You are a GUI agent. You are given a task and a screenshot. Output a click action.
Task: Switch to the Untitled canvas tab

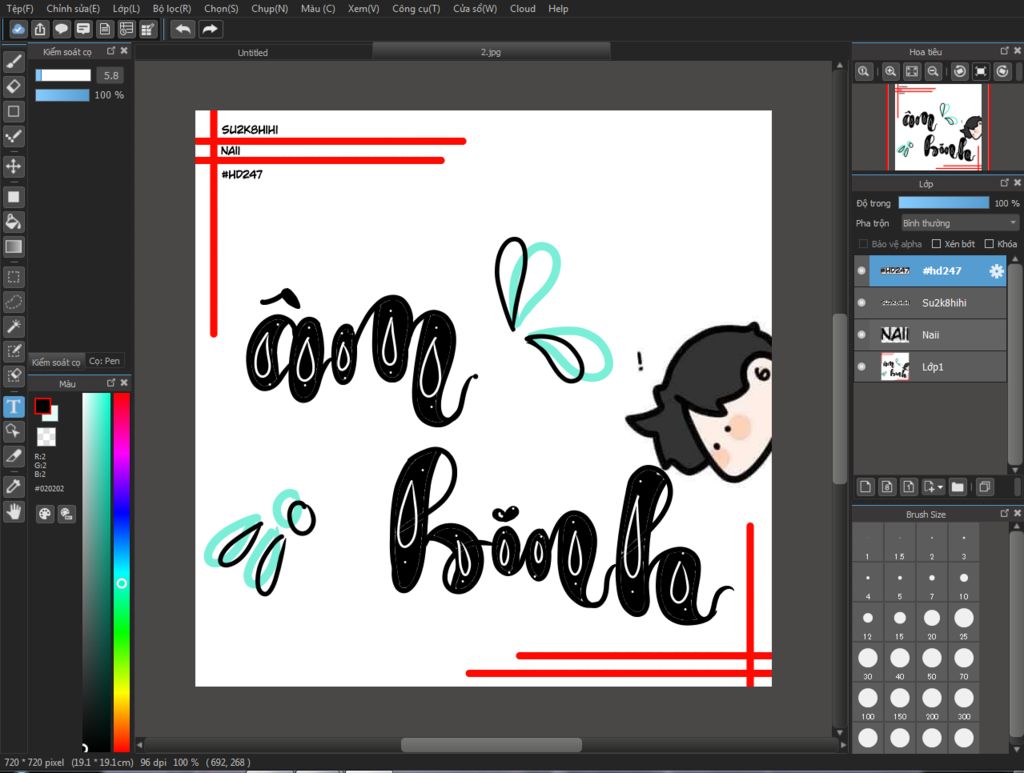[253, 52]
